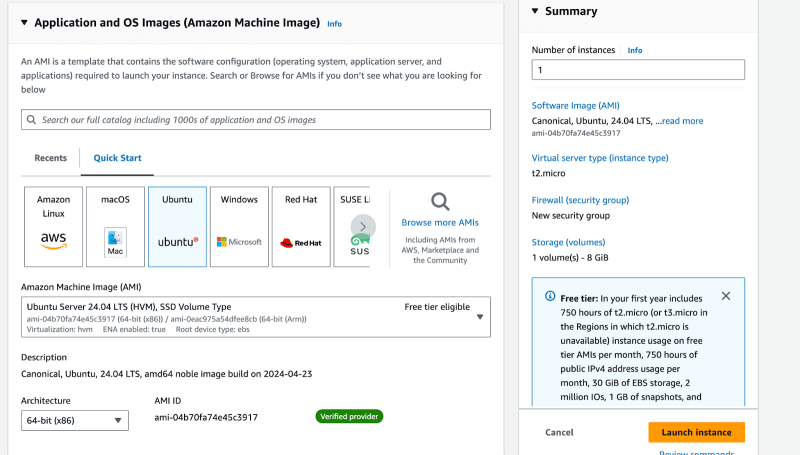Open the Info link beside Application and OS Images
The image size is (800, 455).
pos(334,23)
